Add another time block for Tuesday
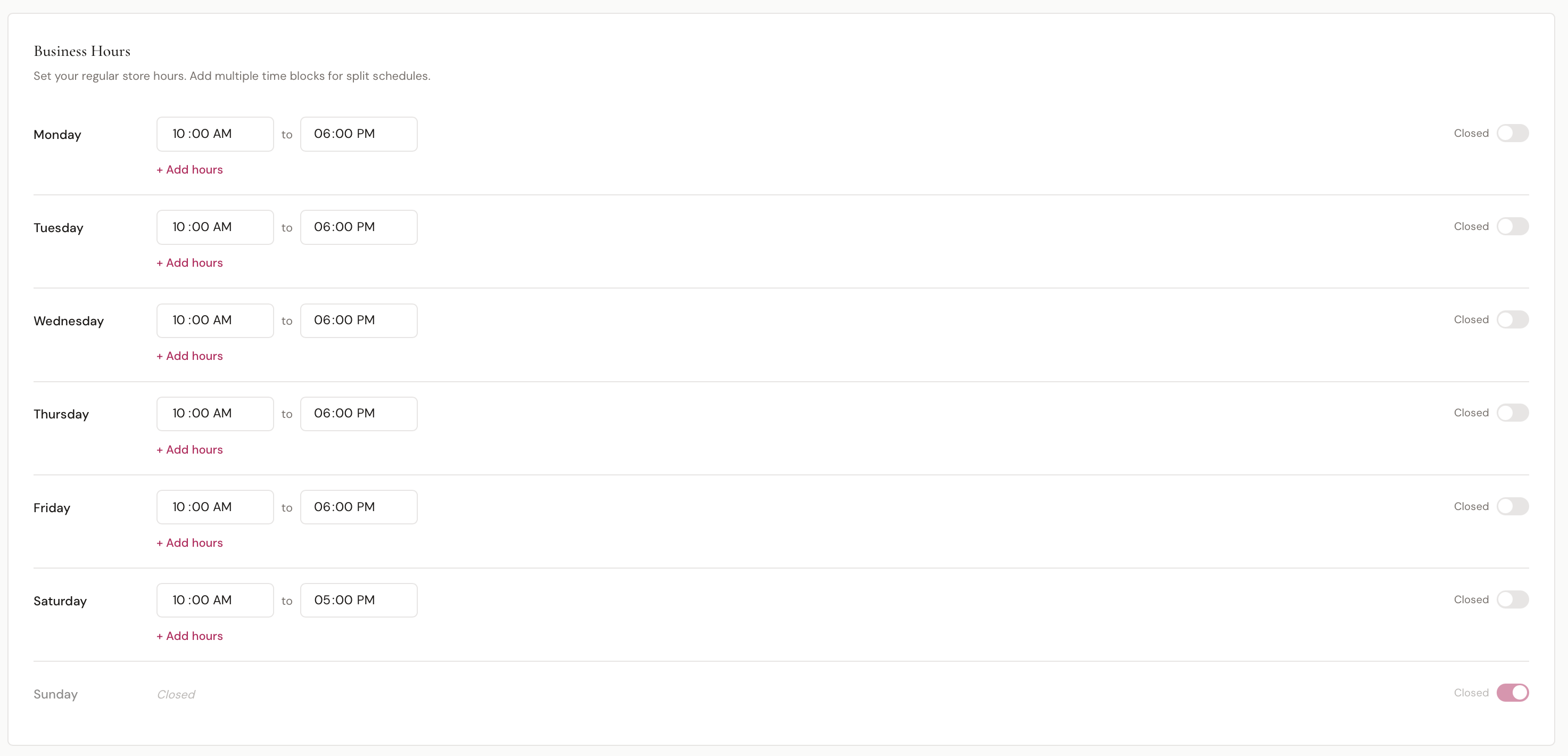The image size is (1568, 756). point(190,263)
